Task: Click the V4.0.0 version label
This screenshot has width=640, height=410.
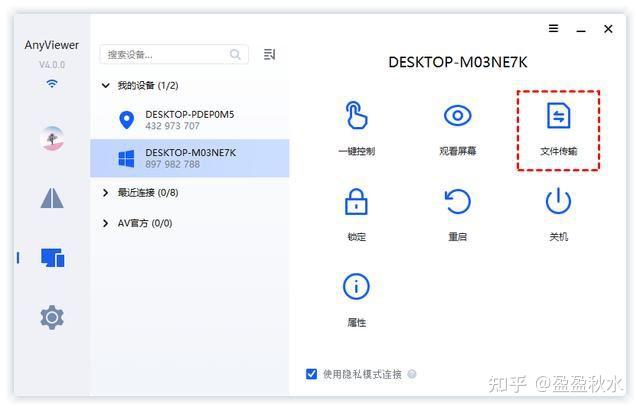Action: pyautogui.click(x=52, y=65)
